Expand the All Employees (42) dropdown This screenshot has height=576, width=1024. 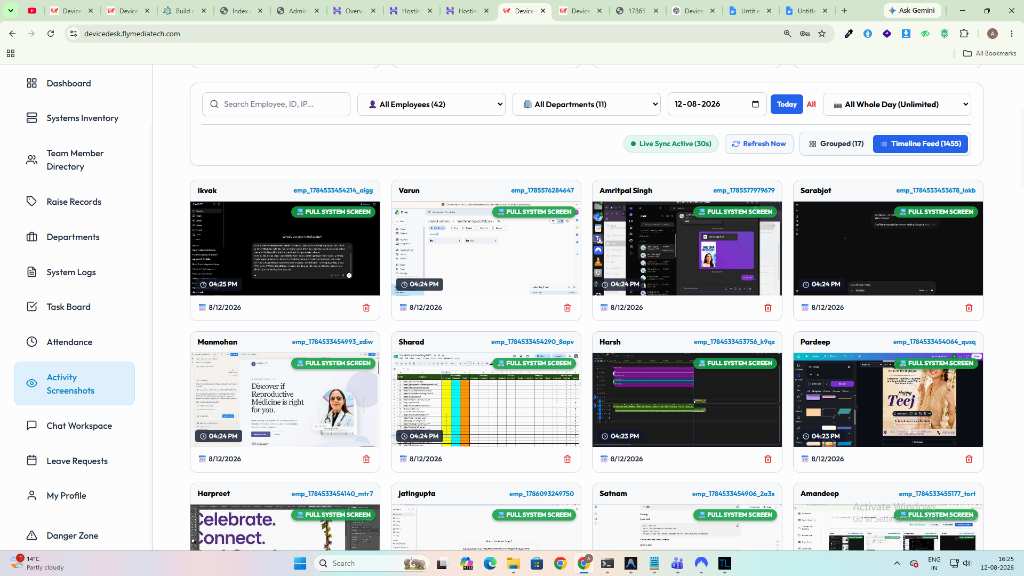point(432,104)
